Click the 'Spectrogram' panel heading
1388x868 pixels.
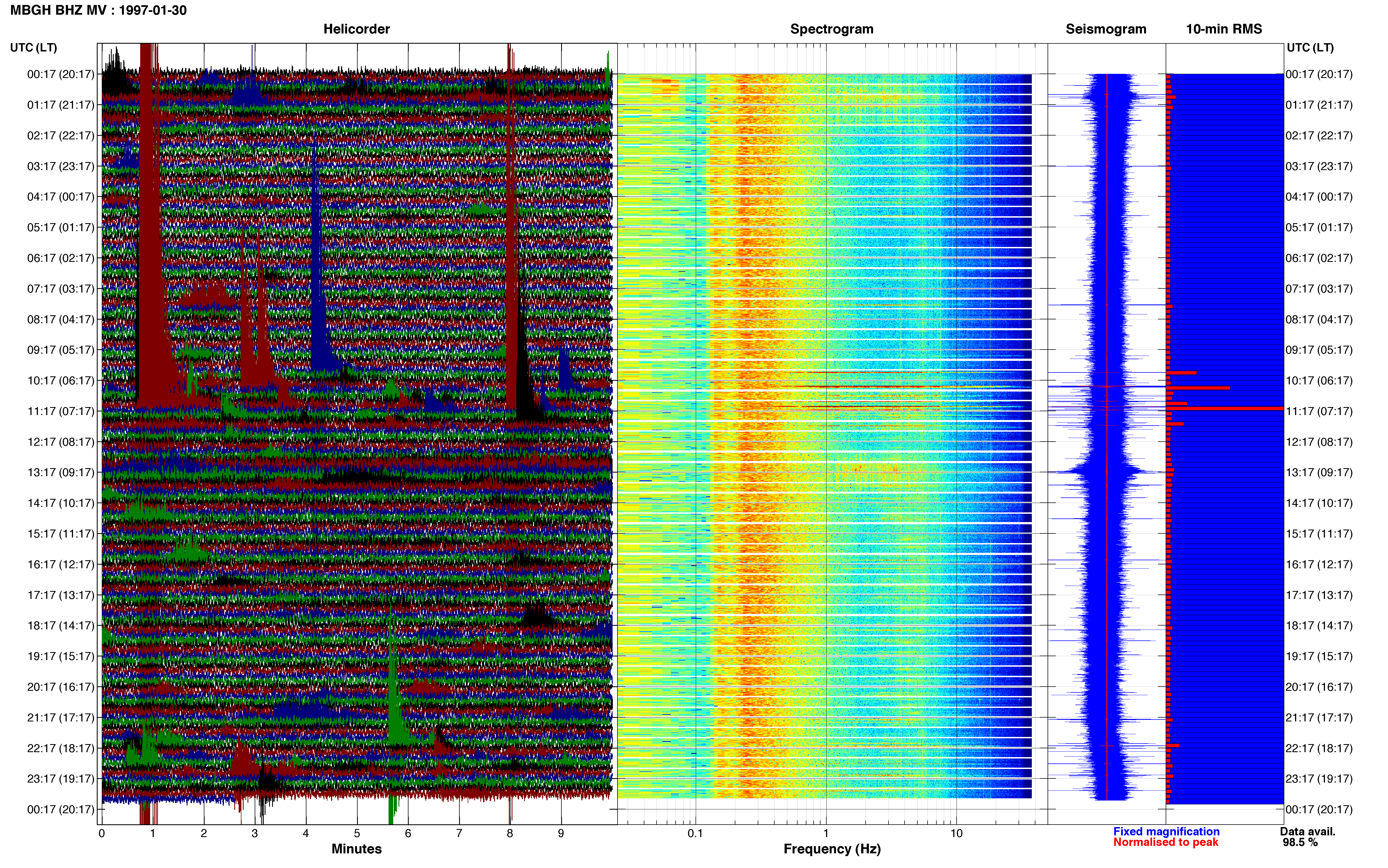pos(832,29)
